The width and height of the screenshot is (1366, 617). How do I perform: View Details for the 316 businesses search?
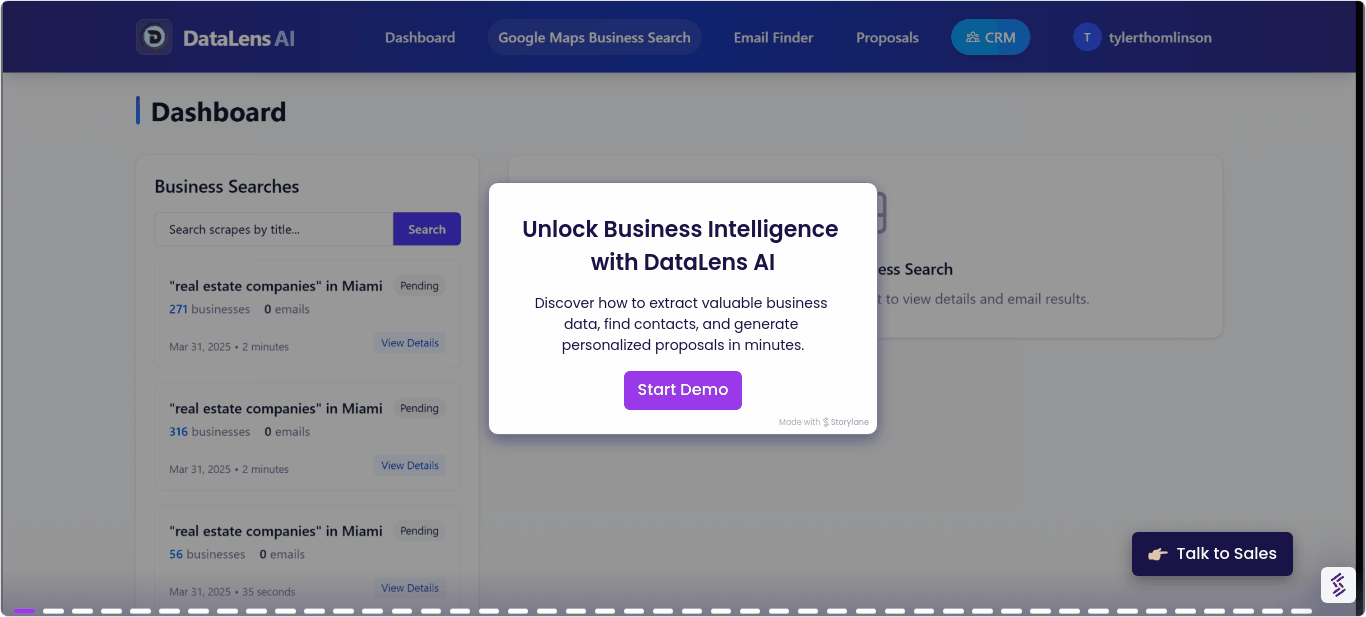pyautogui.click(x=410, y=465)
